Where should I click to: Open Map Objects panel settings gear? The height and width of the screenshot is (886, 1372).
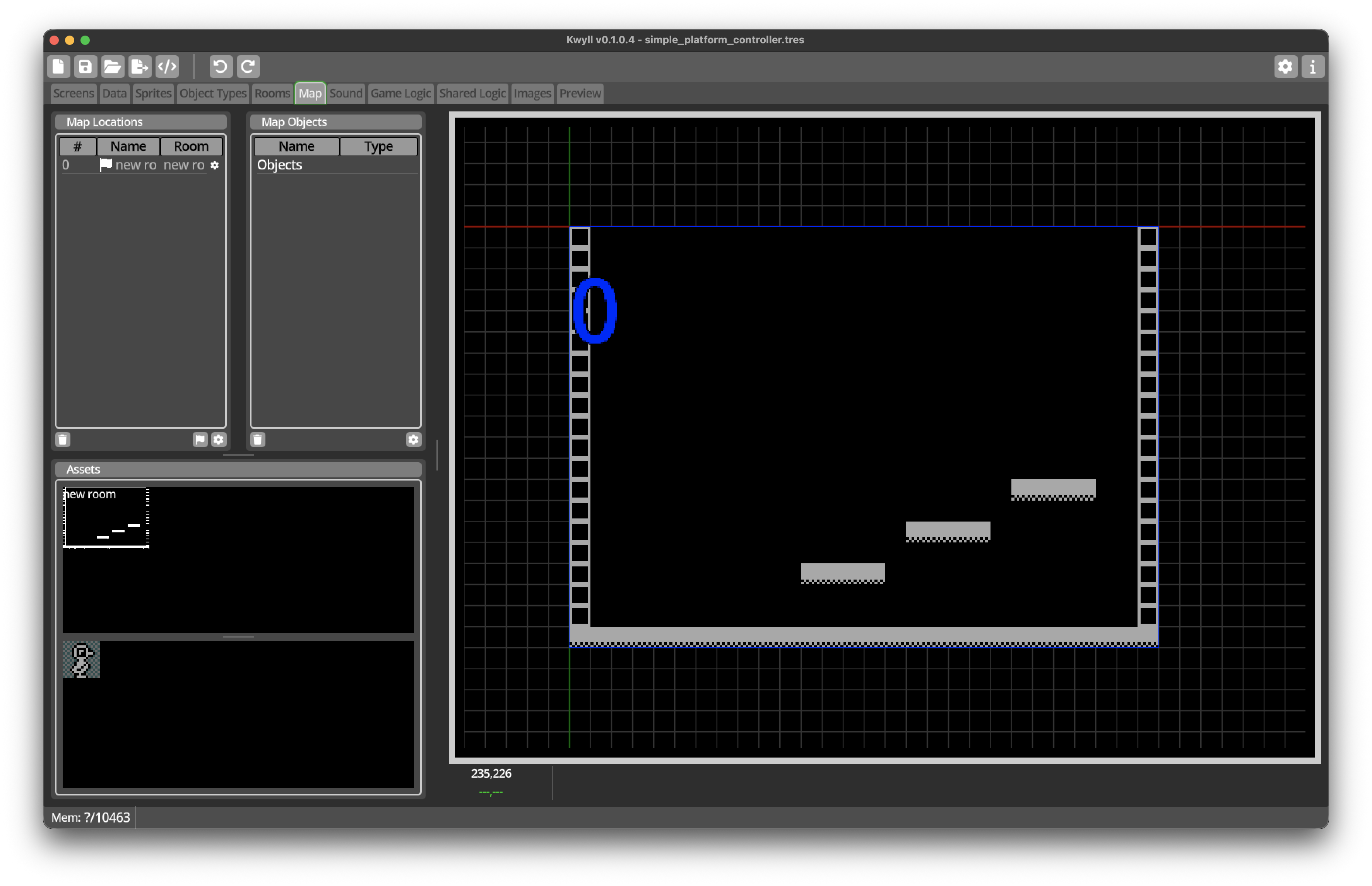pos(413,440)
